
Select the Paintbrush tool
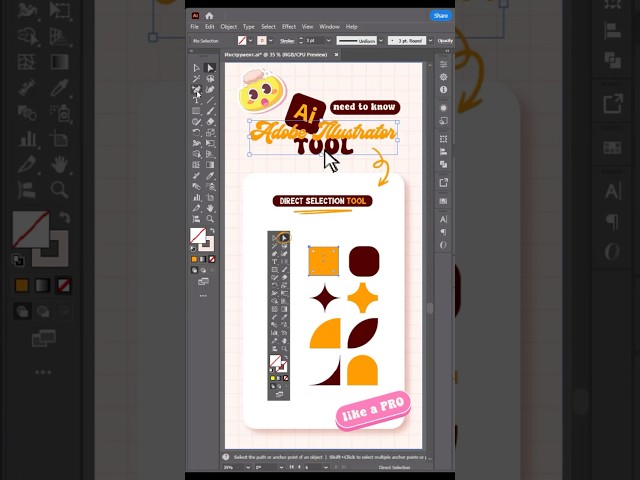(210, 111)
